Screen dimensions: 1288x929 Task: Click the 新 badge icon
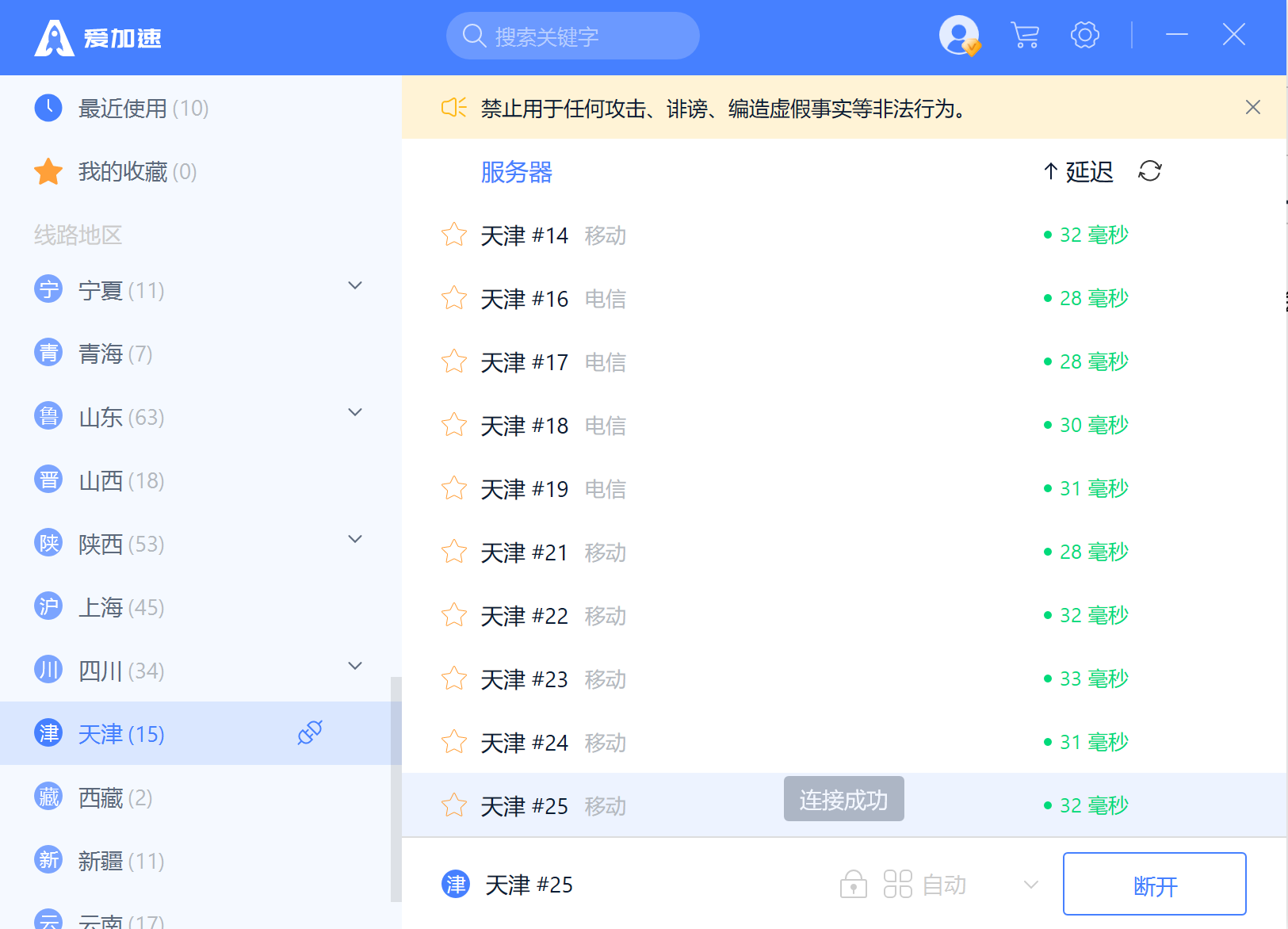[x=48, y=860]
